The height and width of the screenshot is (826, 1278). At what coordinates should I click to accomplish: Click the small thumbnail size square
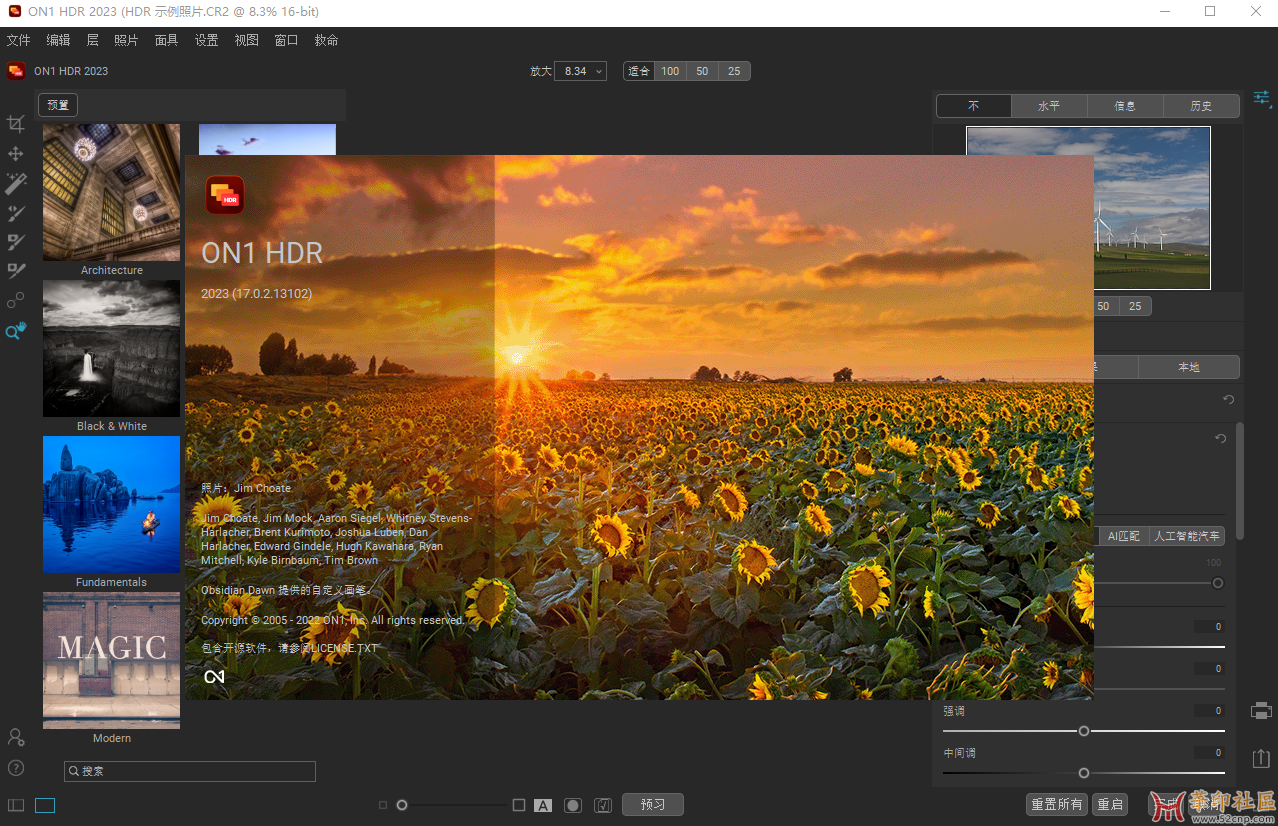[x=383, y=805]
